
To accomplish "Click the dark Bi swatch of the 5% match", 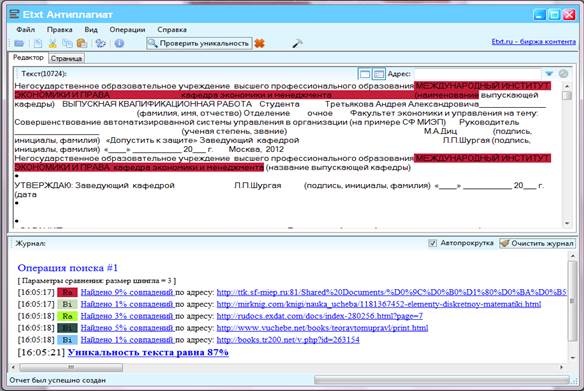I will tap(67, 328).
